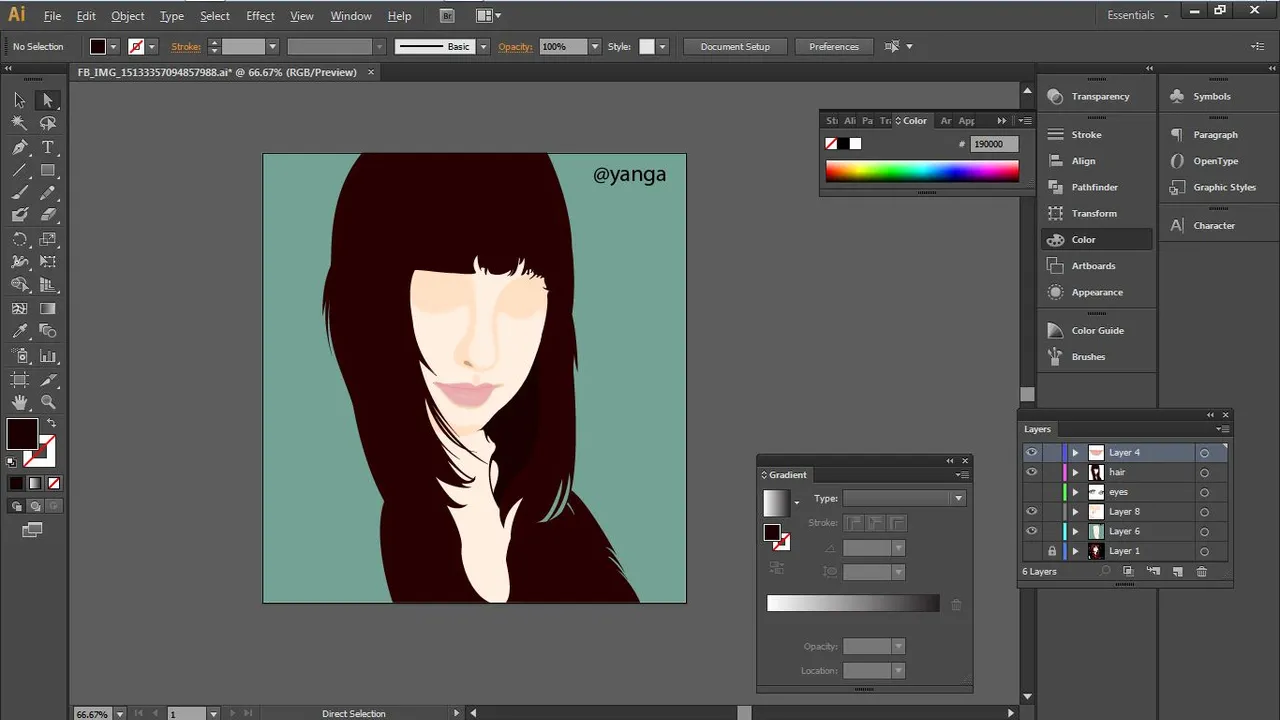Open the Effect menu
The width and height of the screenshot is (1280, 720).
tap(260, 16)
